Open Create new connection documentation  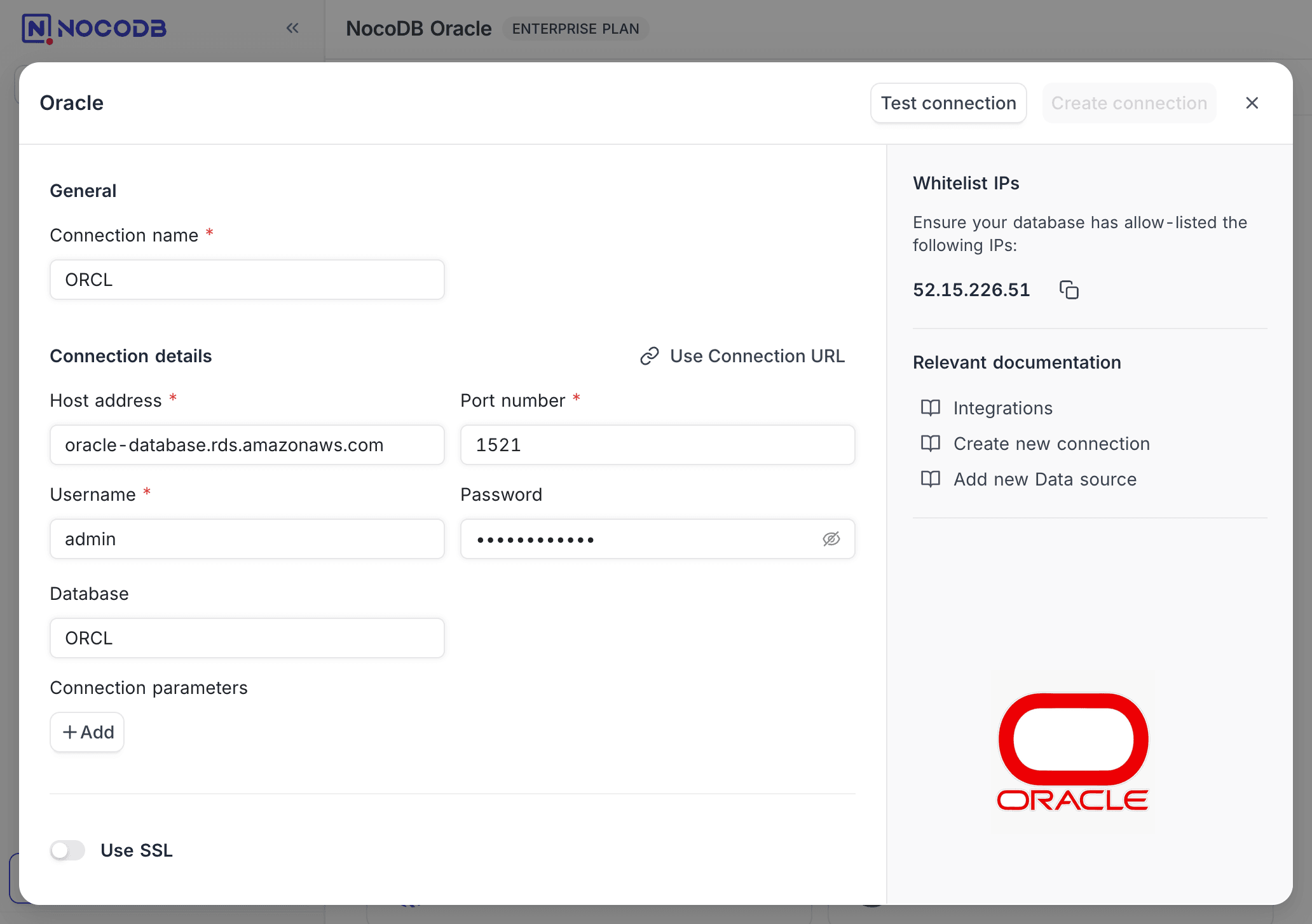tap(1051, 444)
